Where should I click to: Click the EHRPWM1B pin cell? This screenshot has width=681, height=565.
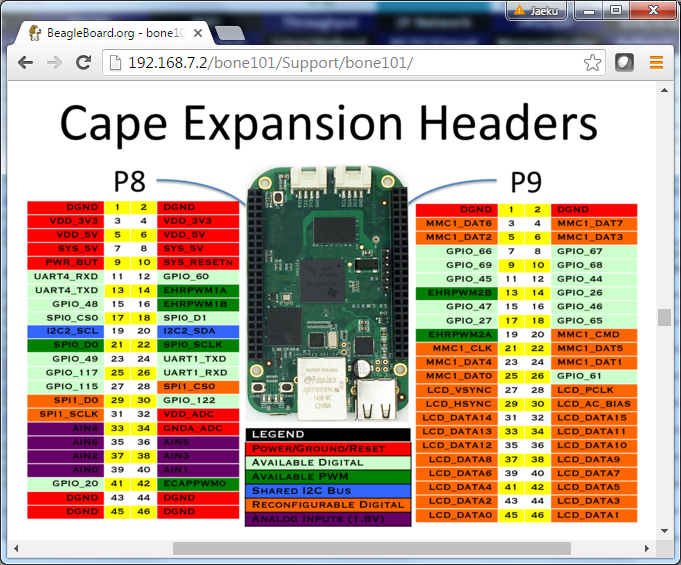198,304
